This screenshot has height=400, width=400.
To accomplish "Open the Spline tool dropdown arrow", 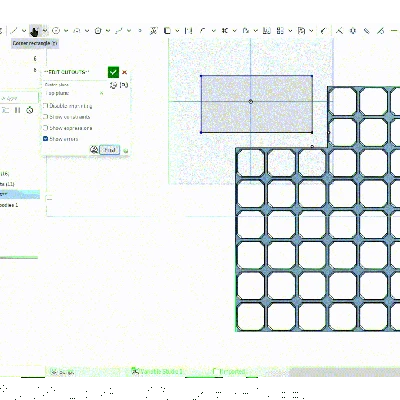I will point(129,31).
